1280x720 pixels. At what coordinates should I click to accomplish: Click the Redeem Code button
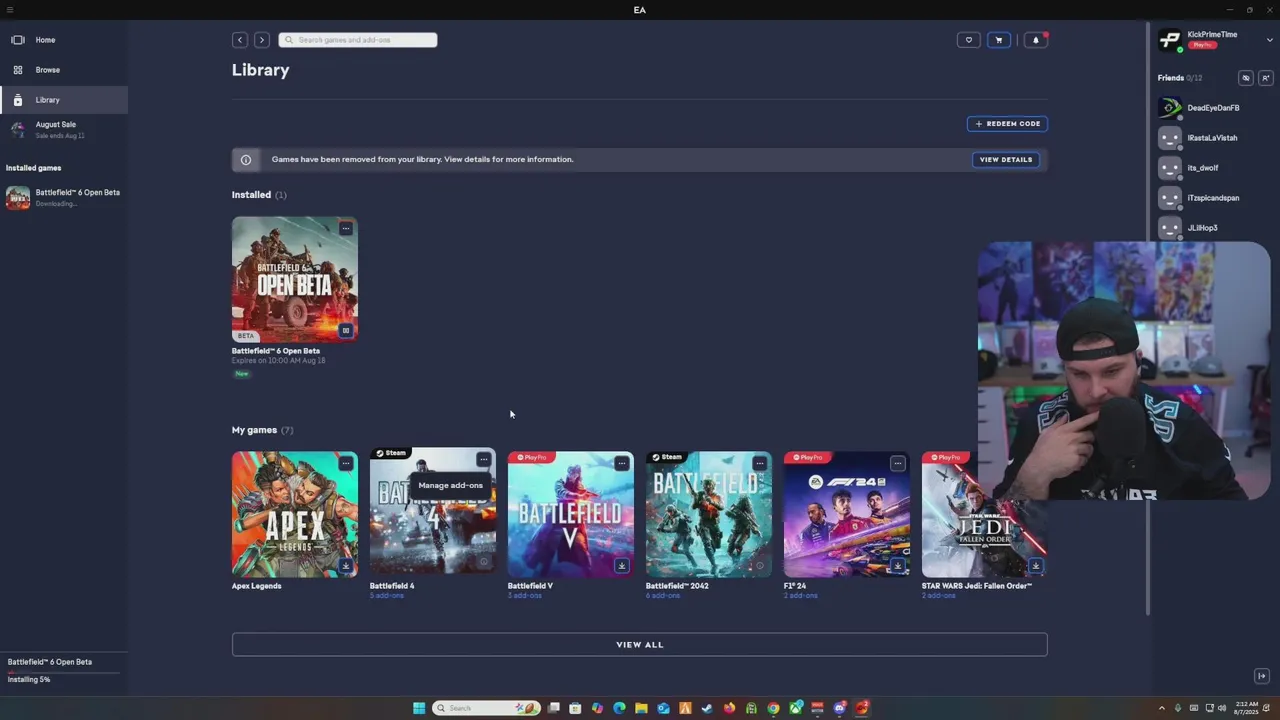coord(1007,124)
